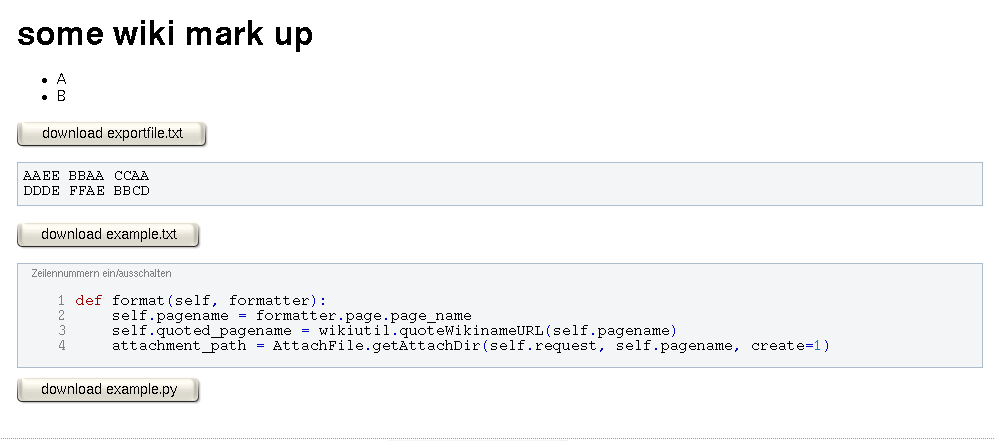Click line number 3 in code block

coord(61,330)
